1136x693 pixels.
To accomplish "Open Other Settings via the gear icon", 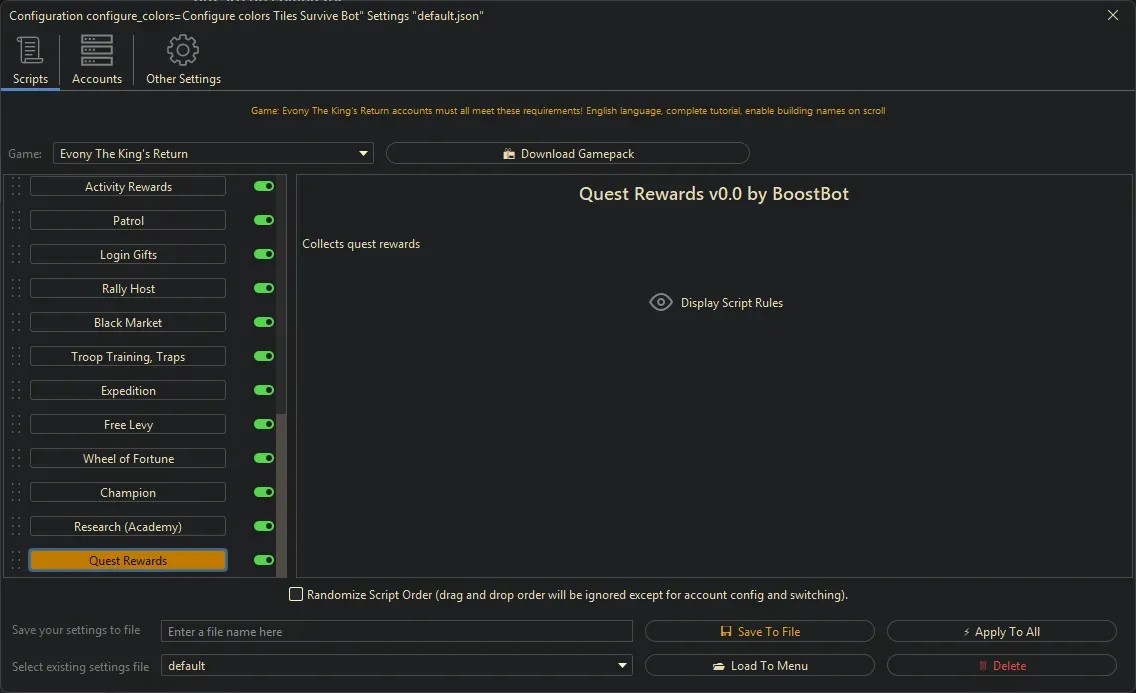I will 183,49.
